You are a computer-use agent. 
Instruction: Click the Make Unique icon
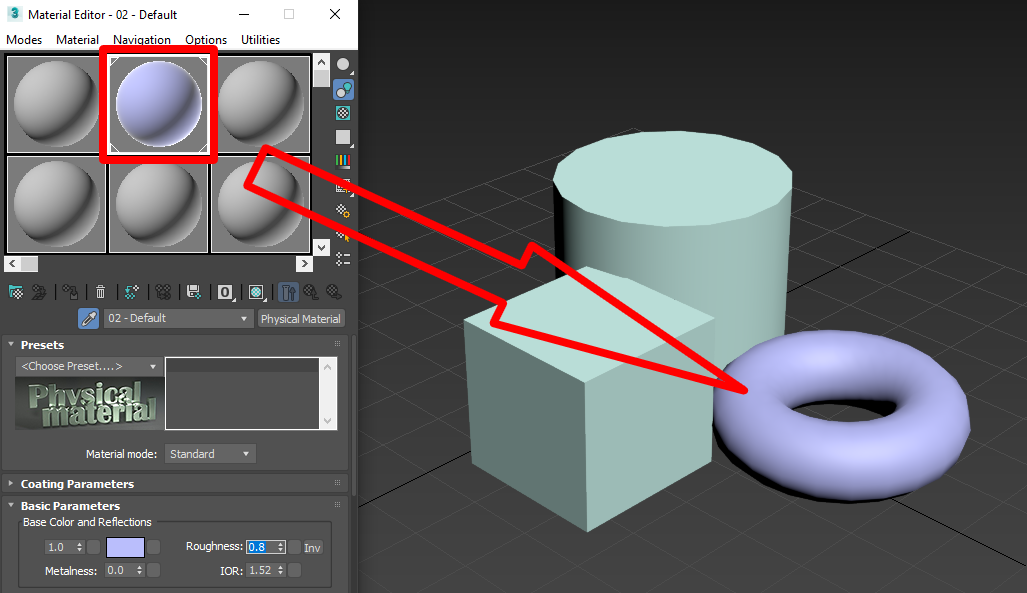pos(163,292)
